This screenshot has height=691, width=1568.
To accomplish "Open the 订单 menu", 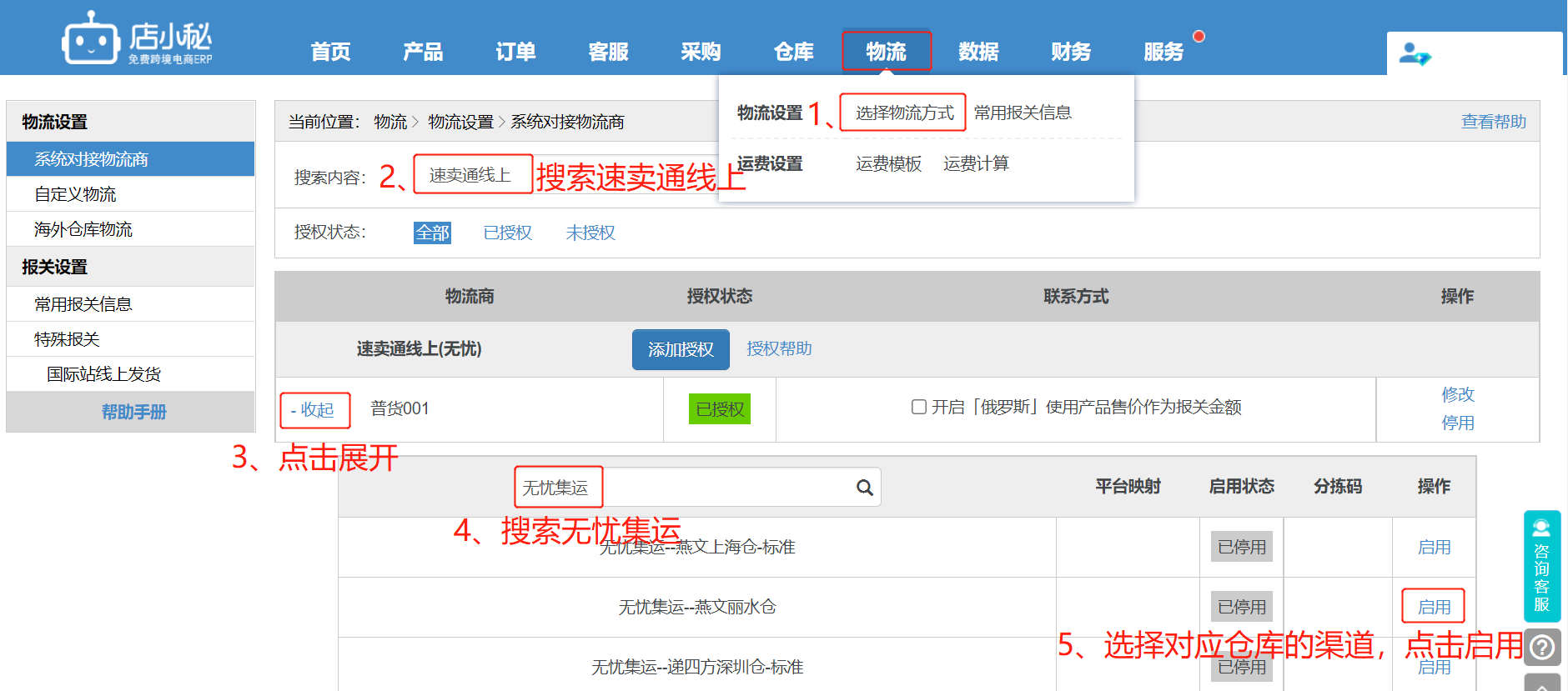I will (x=515, y=52).
